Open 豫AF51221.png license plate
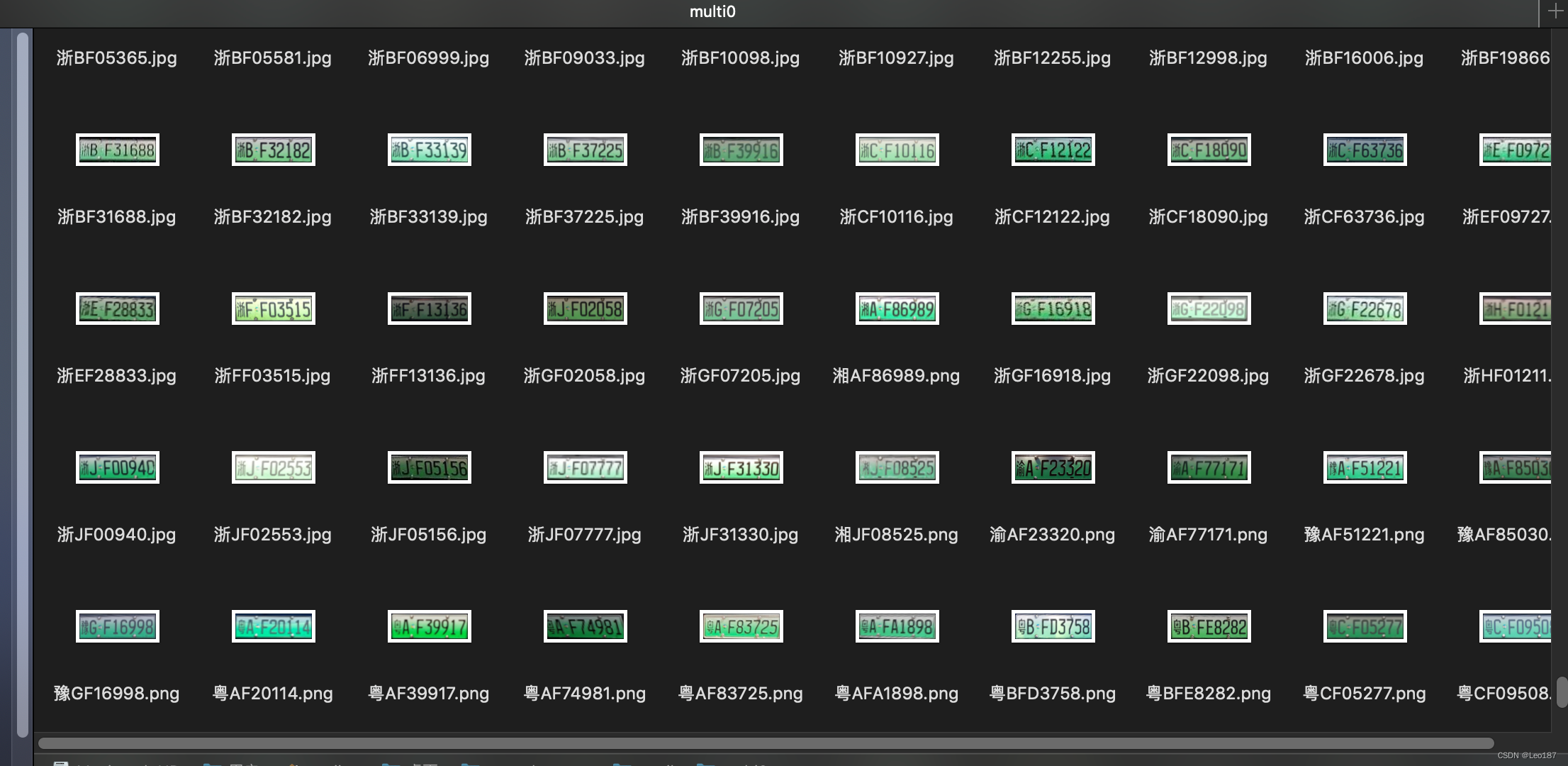This screenshot has height=766, width=1568. (1363, 467)
